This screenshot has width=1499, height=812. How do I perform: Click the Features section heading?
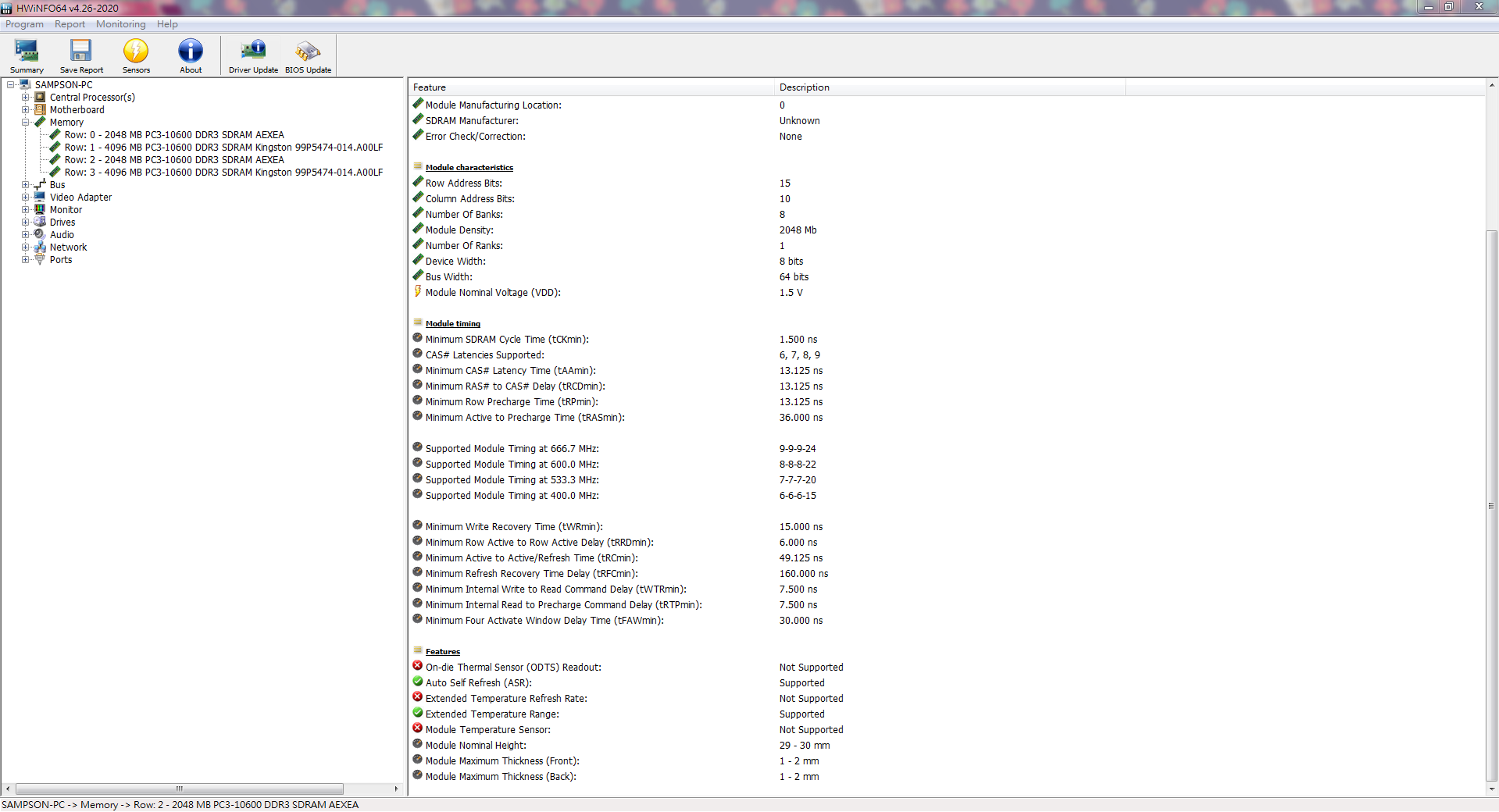coord(443,651)
